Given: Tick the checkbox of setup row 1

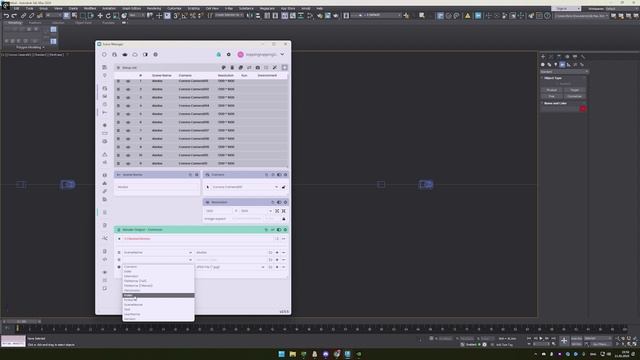Looking at the screenshot, I should click(118, 81).
